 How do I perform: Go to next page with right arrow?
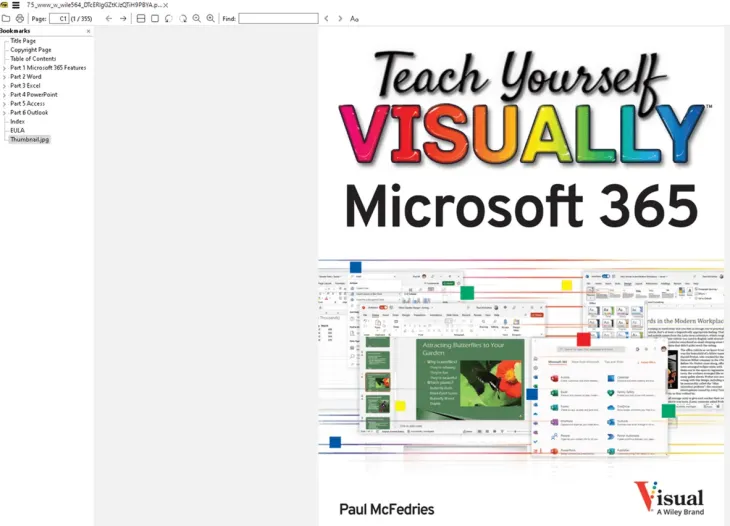(123, 18)
